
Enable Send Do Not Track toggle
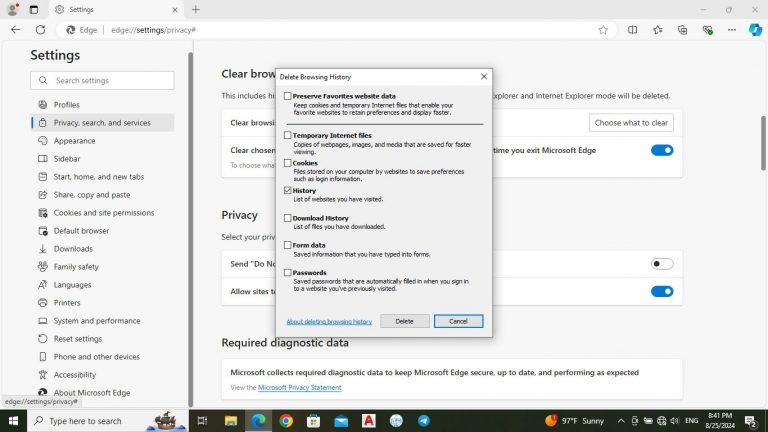(662, 264)
